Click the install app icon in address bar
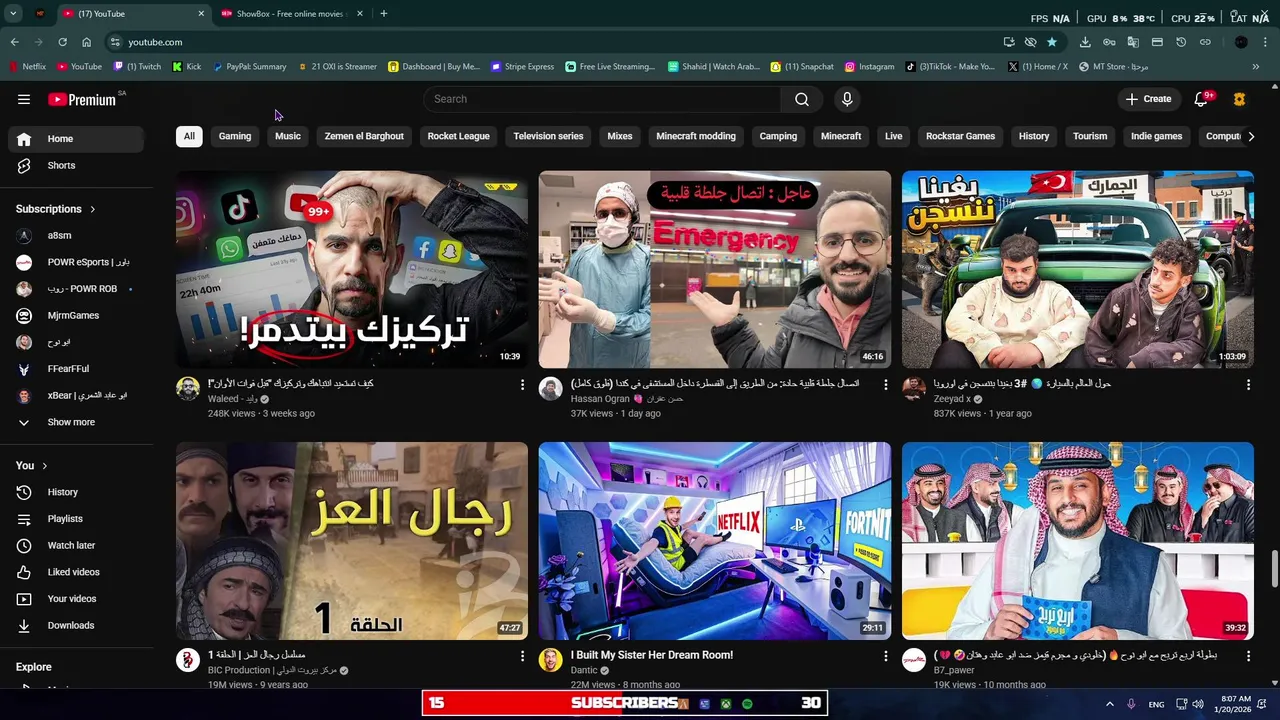This screenshot has height=720, width=1280. click(x=1009, y=42)
